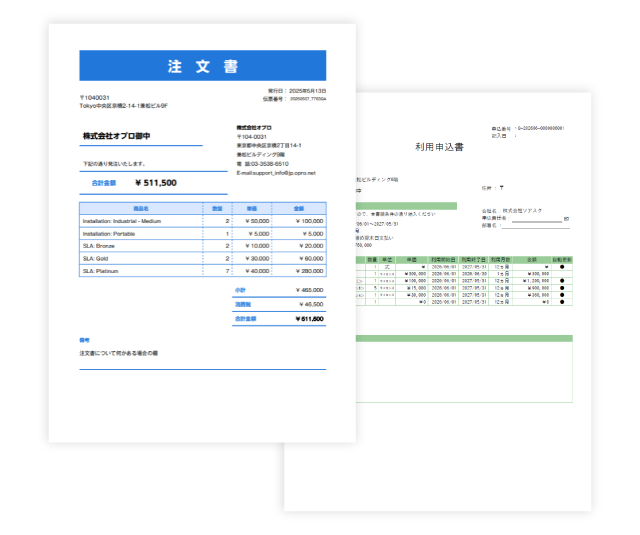Image resolution: width=640 pixels, height=535 pixels.
Task: Click the phone number 03-3538-6510
Action: coord(267,164)
